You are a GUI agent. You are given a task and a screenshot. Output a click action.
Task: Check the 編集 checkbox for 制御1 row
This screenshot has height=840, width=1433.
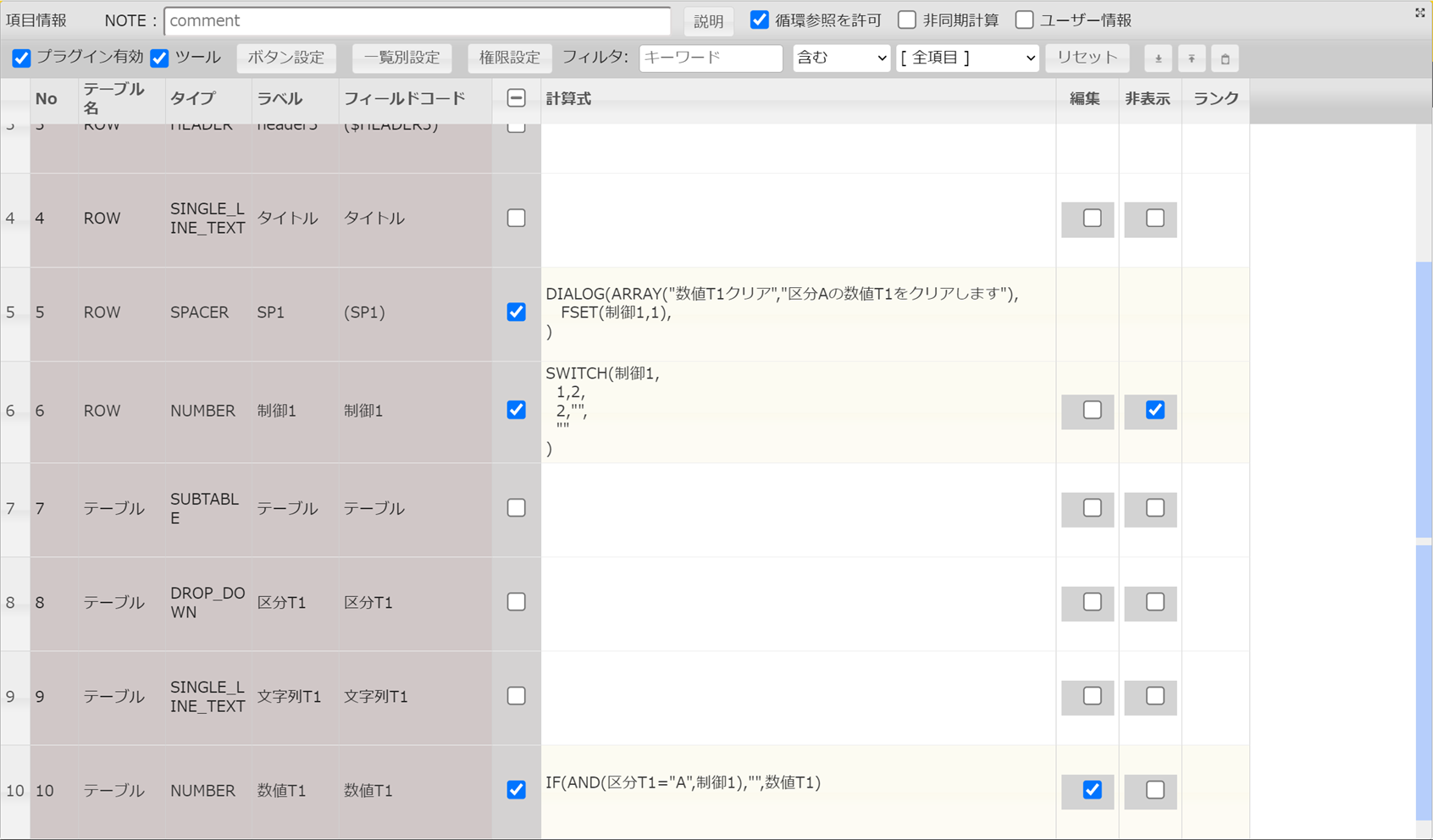(1092, 410)
